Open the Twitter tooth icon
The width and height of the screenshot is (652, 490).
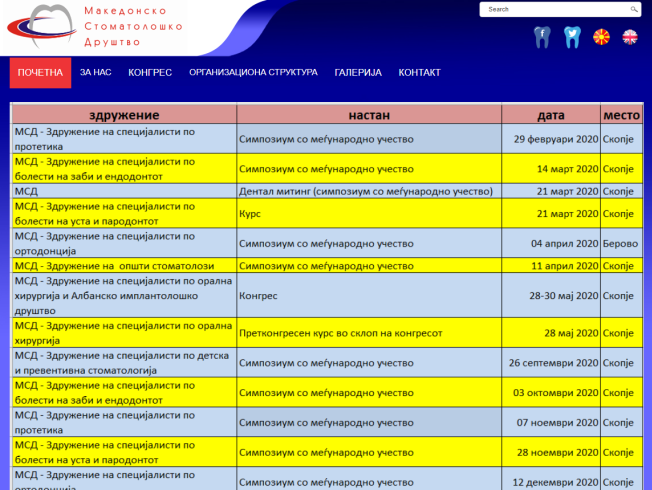click(x=572, y=38)
